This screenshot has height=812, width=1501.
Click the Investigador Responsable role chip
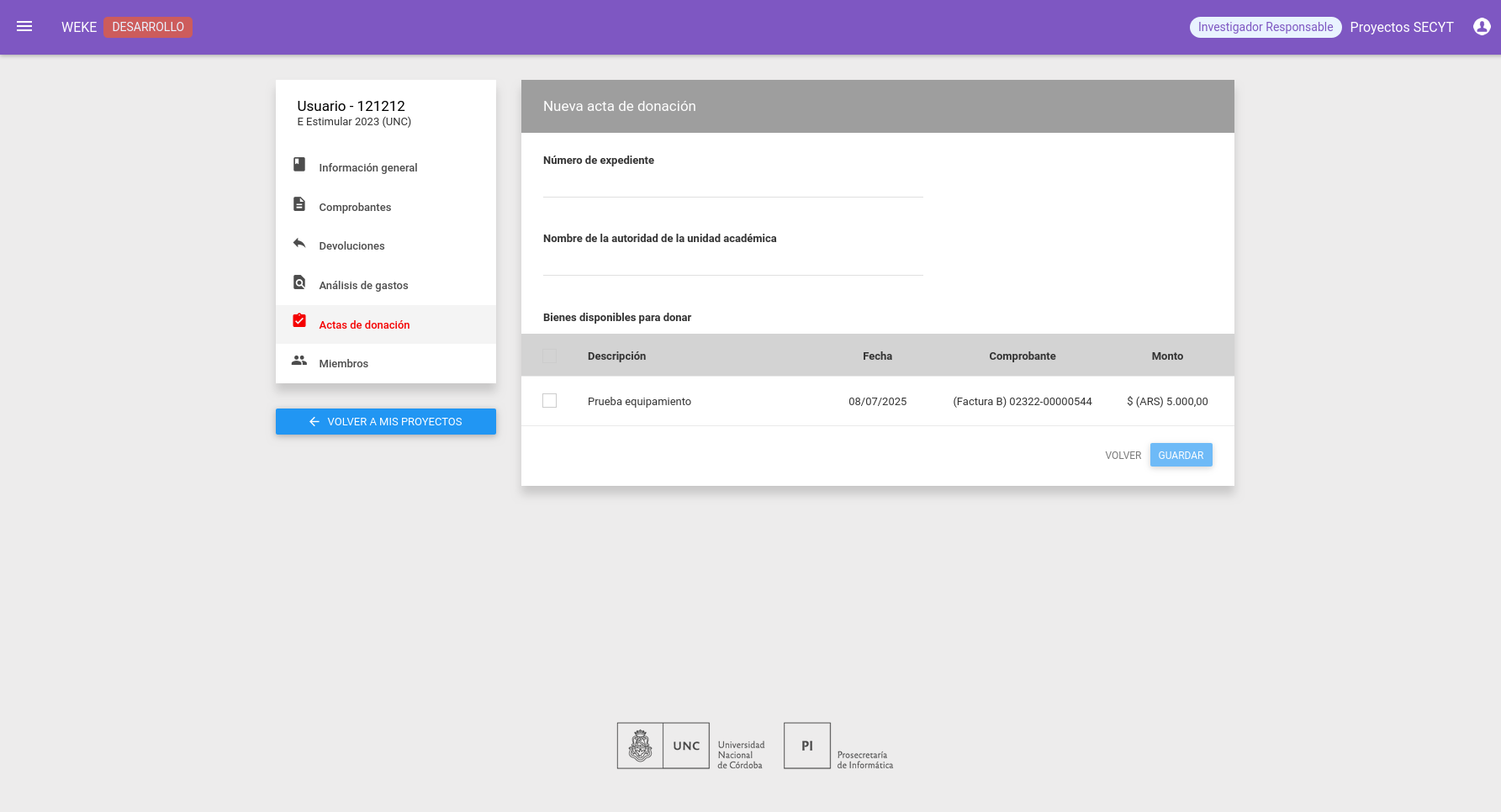pos(1266,27)
